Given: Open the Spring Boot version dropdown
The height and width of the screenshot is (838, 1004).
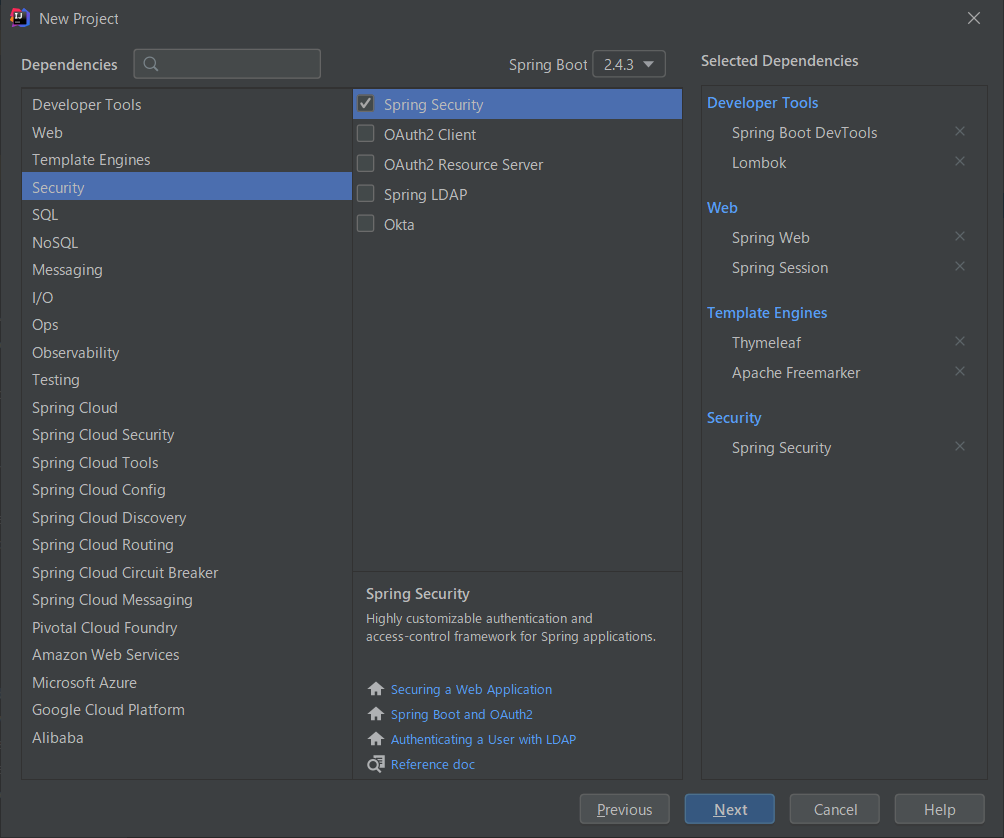Looking at the screenshot, I should pos(629,64).
